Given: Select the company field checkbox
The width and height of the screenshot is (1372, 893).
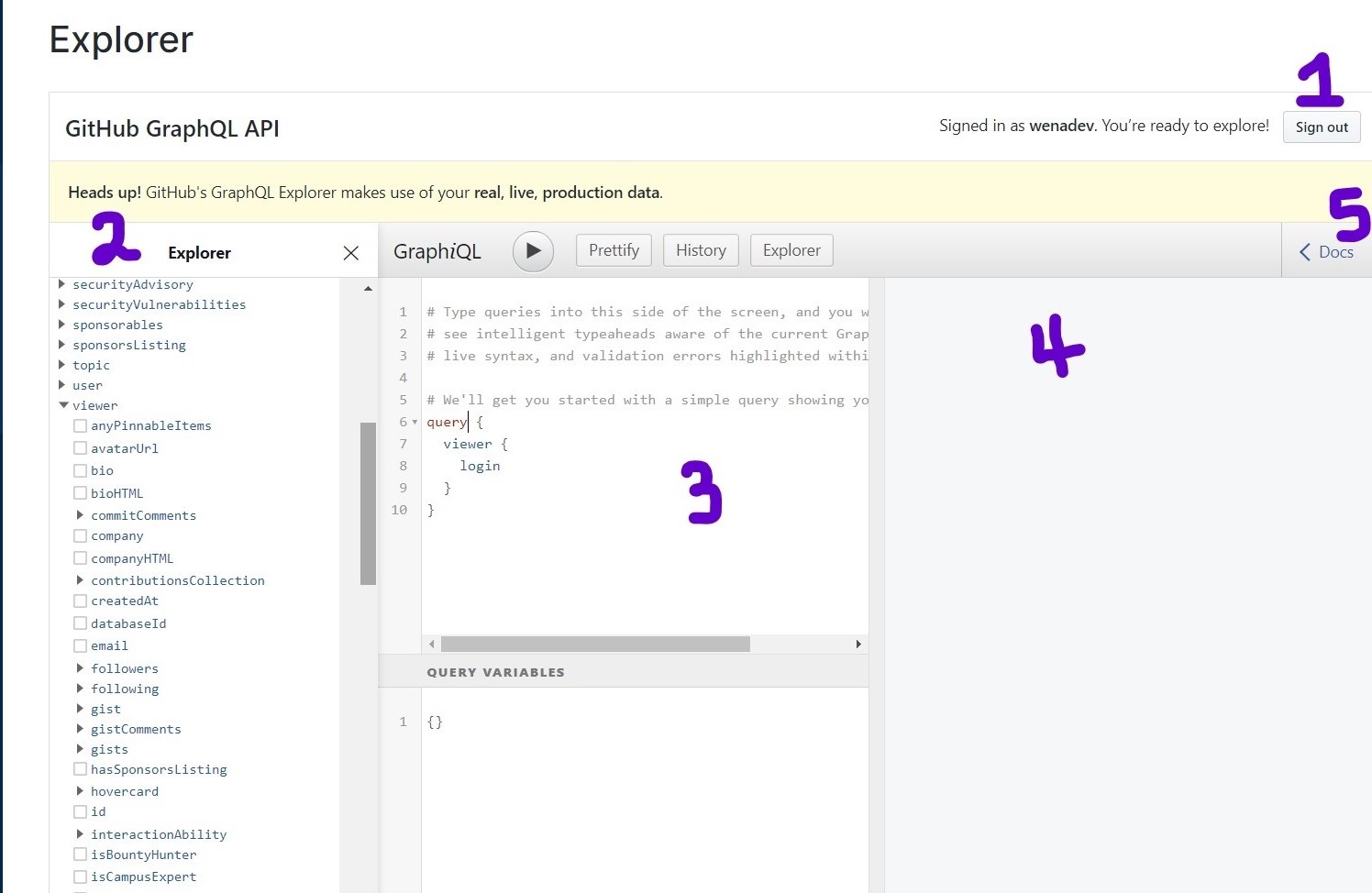Looking at the screenshot, I should [80, 535].
